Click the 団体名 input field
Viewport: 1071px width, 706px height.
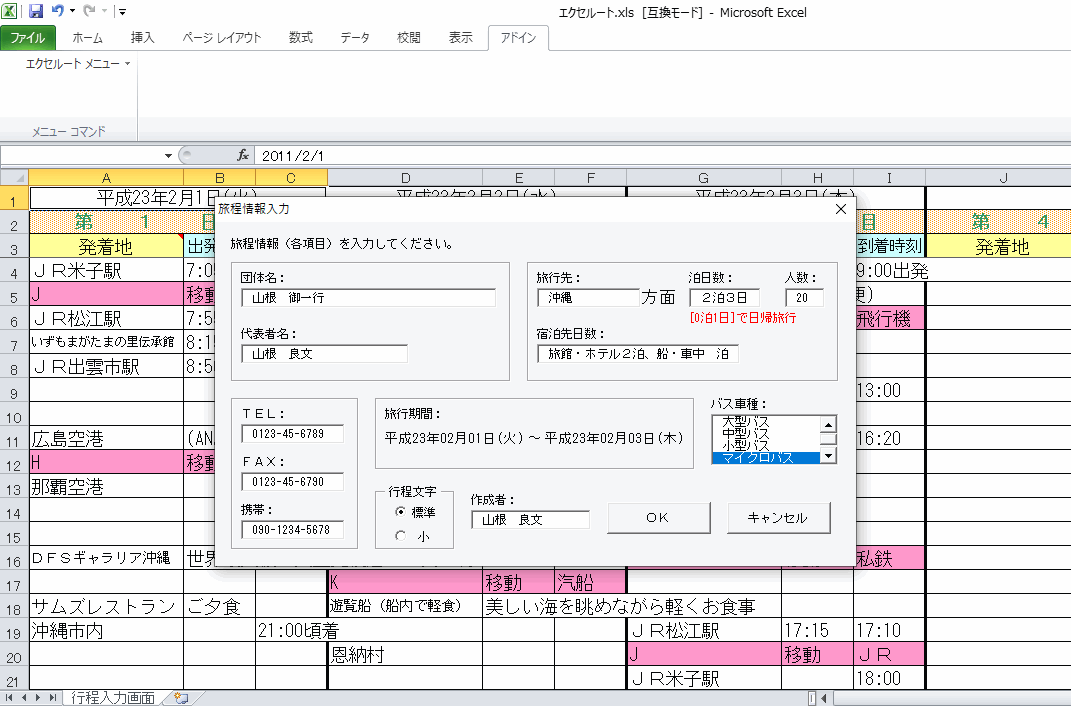pyautogui.click(x=368, y=298)
